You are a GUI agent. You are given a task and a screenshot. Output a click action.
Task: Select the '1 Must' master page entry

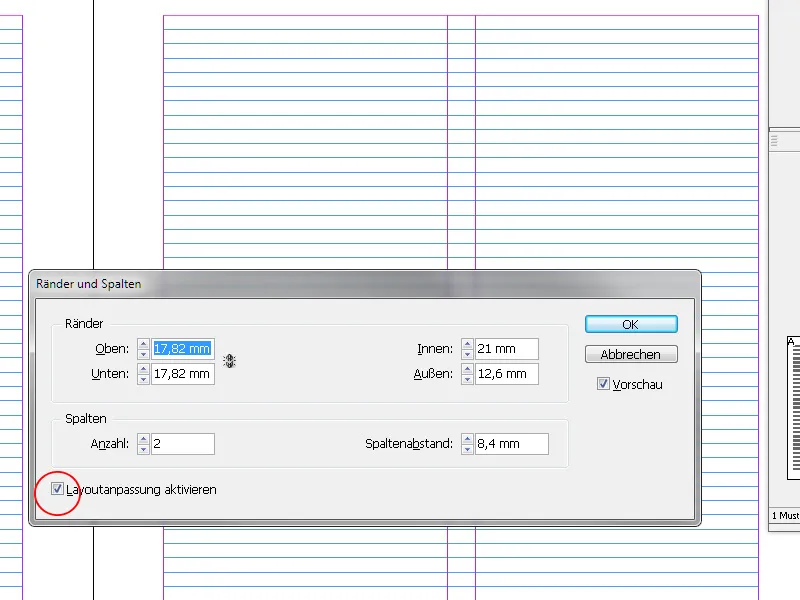786,515
